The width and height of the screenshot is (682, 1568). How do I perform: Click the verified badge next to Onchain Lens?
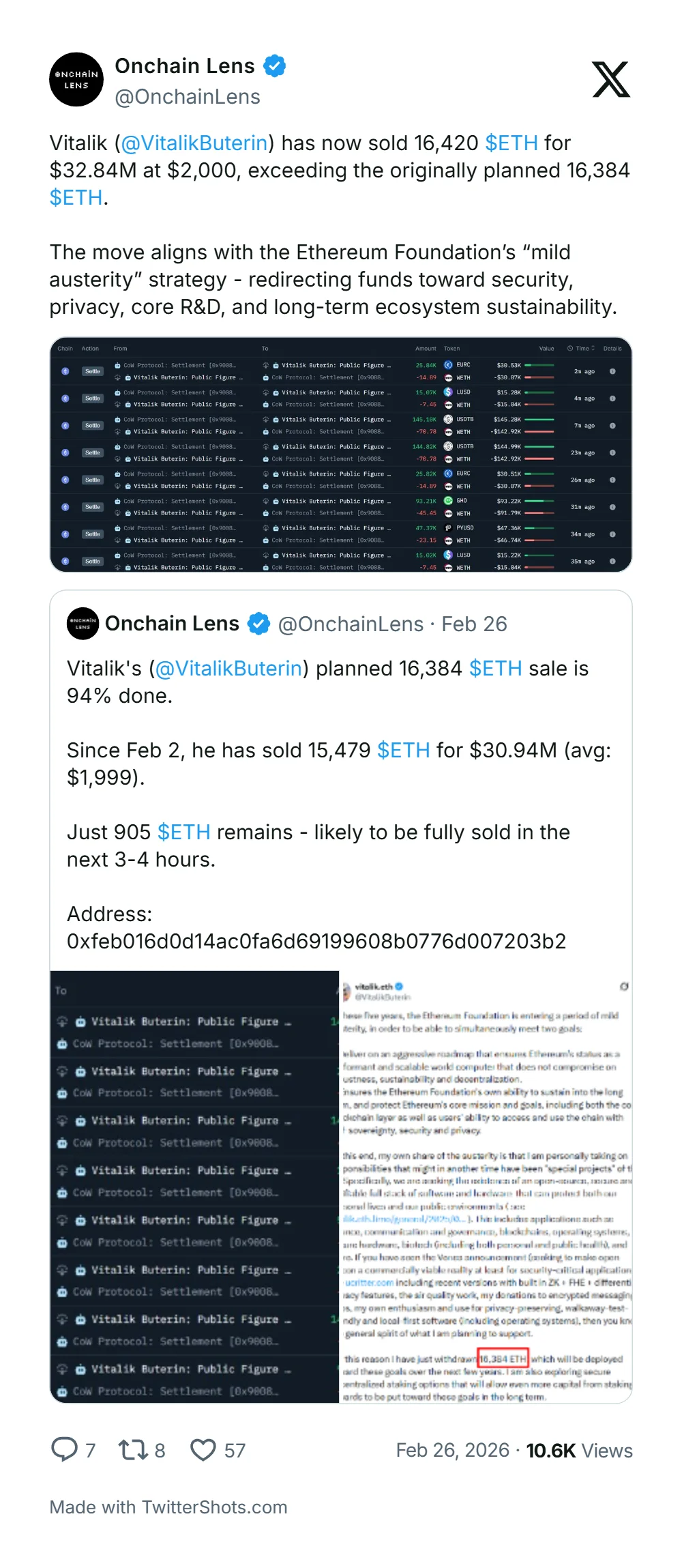click(x=273, y=66)
